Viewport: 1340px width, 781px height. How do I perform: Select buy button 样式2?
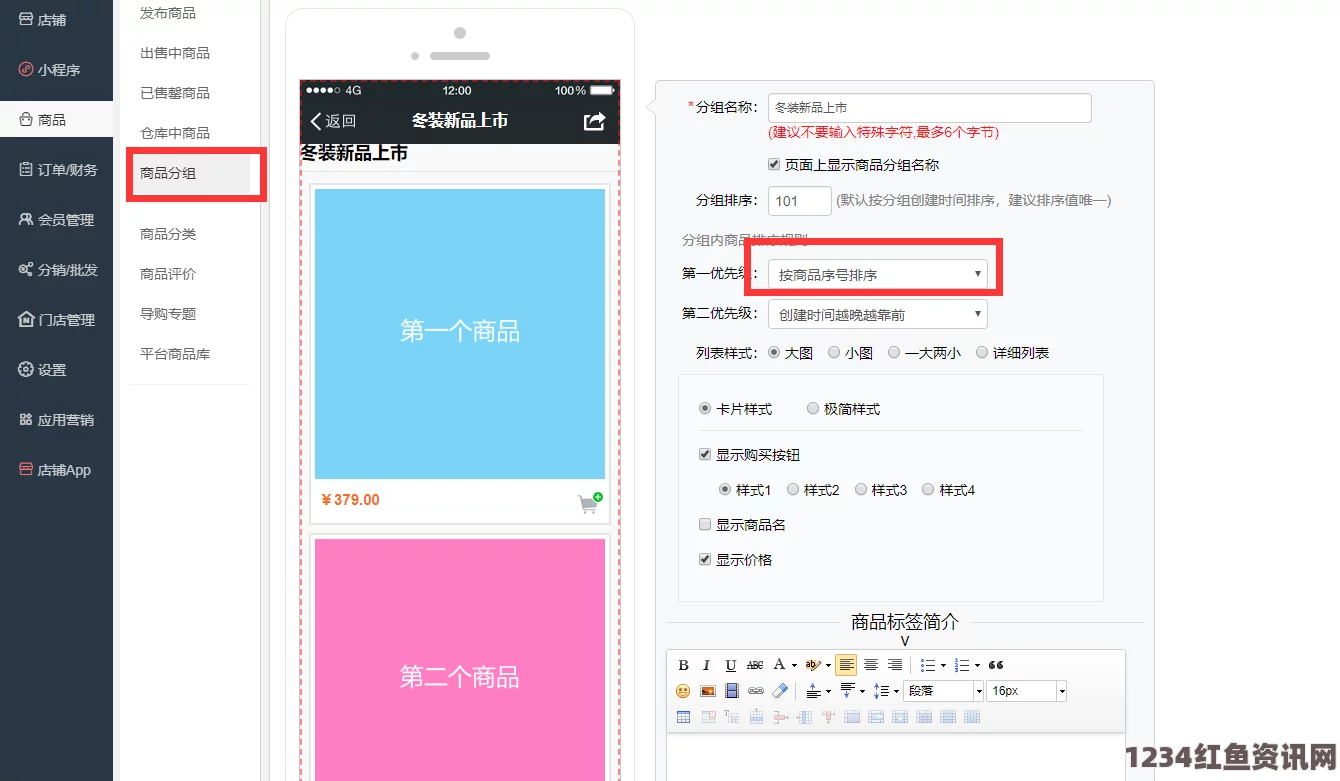tap(793, 489)
